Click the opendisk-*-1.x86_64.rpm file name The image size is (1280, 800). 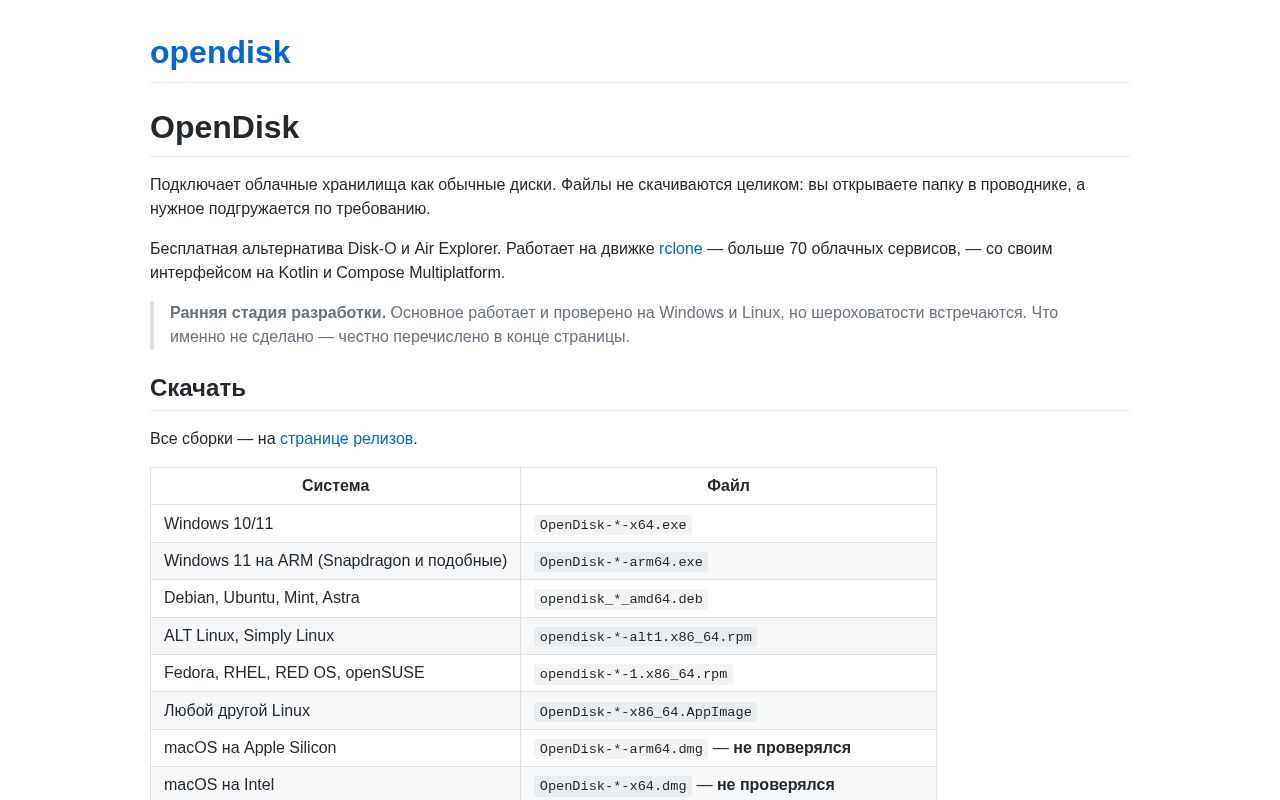(x=633, y=674)
